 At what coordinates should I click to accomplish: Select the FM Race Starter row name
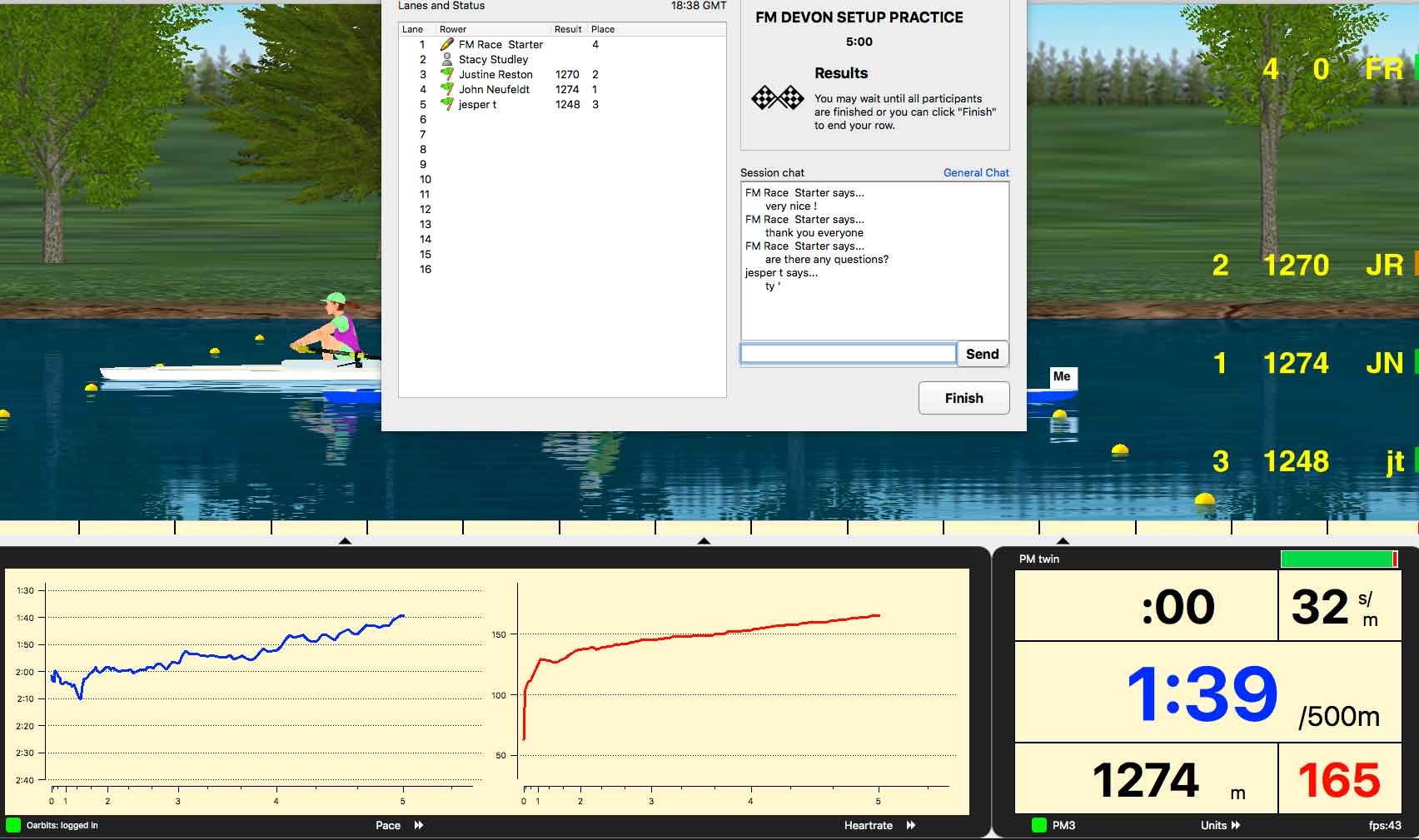point(500,44)
